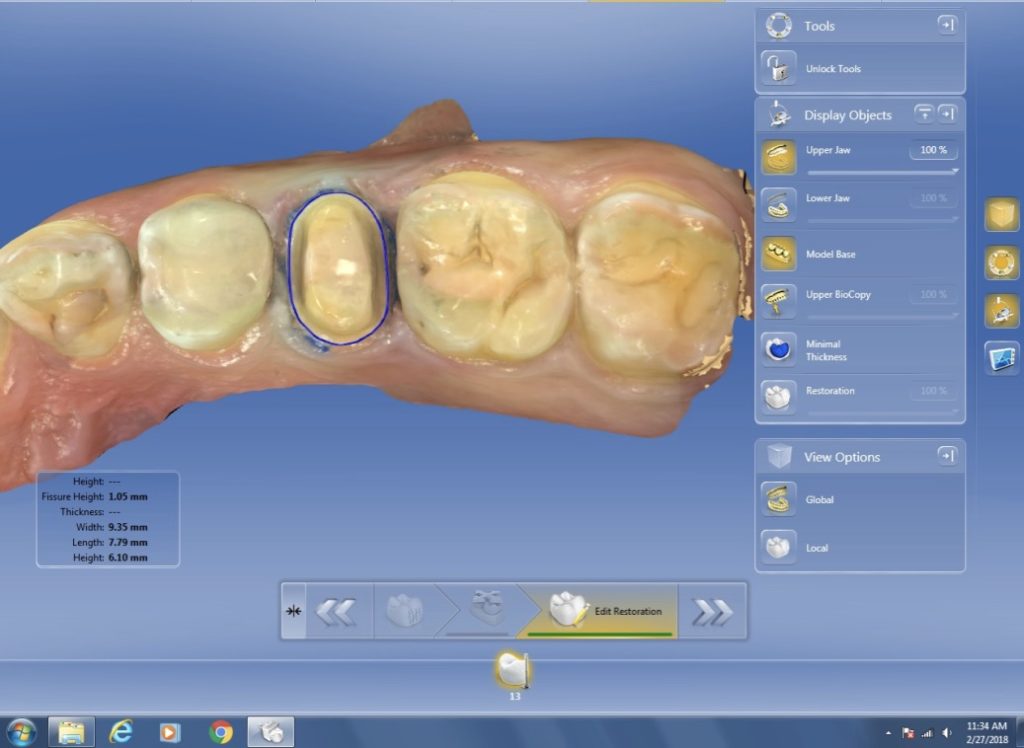Toggle Upper Jaw visibility

coord(779,157)
